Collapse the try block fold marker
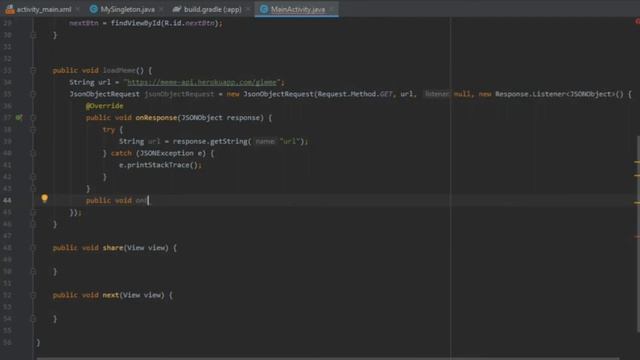Screen dimensions: 640x360 (x=34, y=130)
